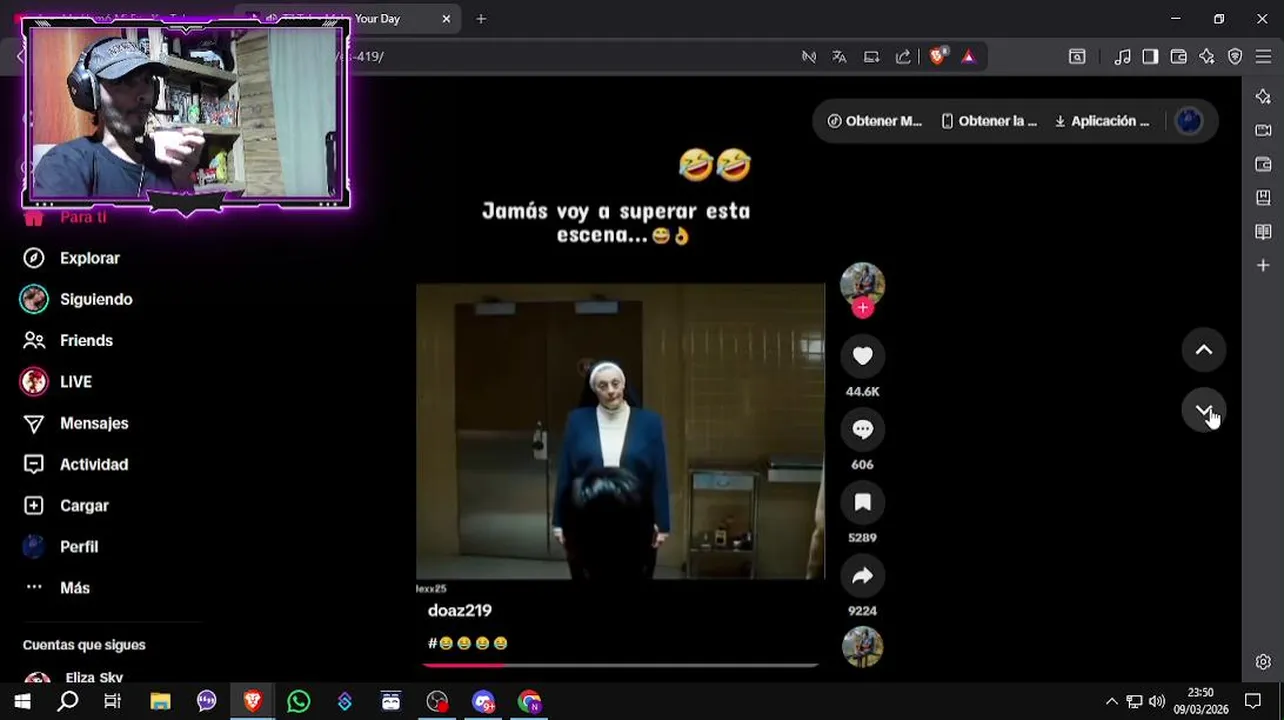1284x720 pixels.
Task: Open reading list sidebar icon
Action: (x=1263, y=232)
